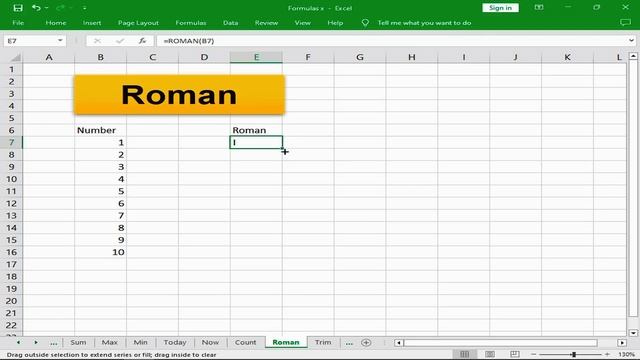Click the orange Roman title banner

[x=179, y=95]
